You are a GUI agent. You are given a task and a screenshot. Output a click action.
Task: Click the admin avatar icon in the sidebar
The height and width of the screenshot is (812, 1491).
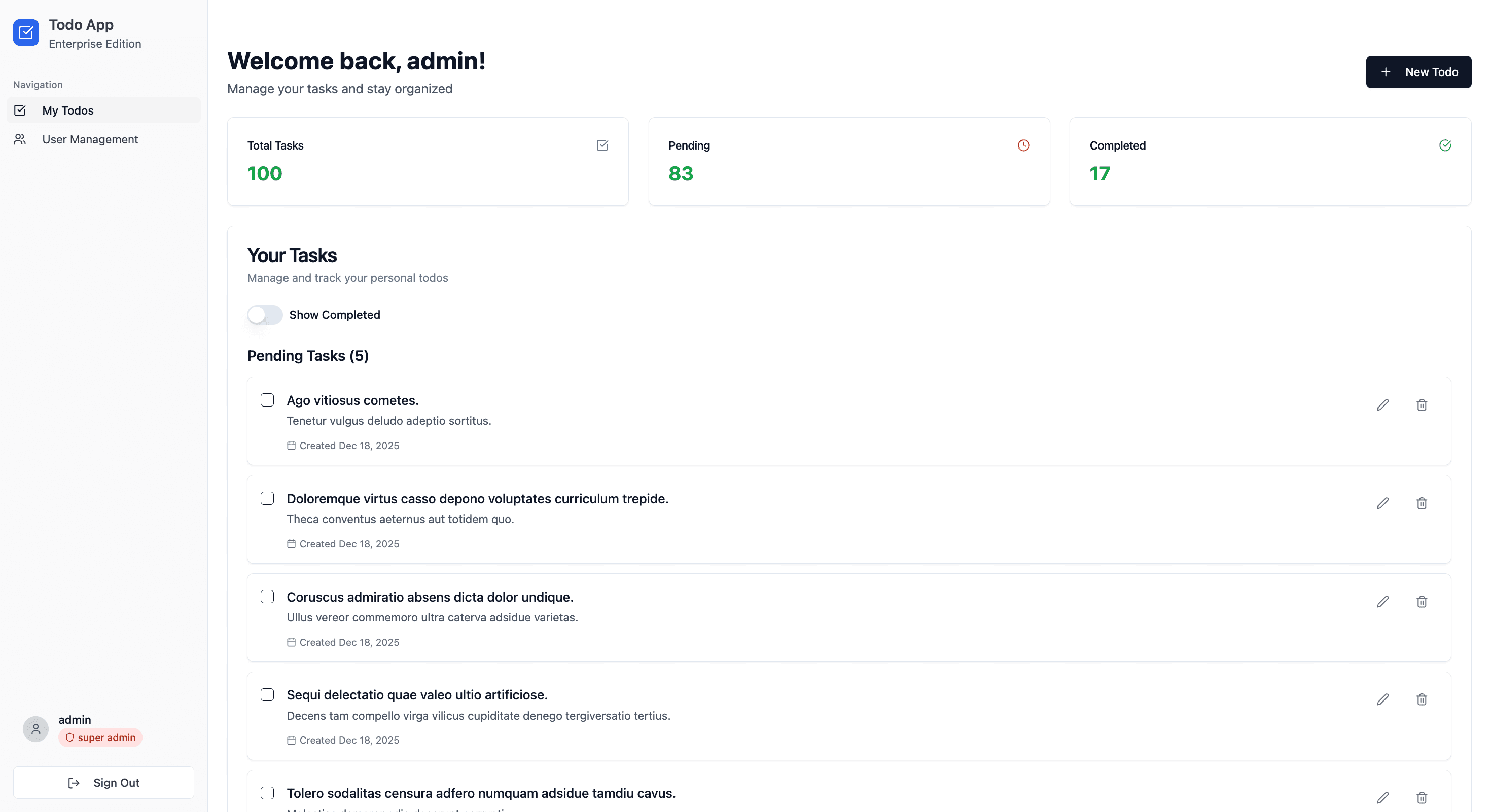[35, 729]
